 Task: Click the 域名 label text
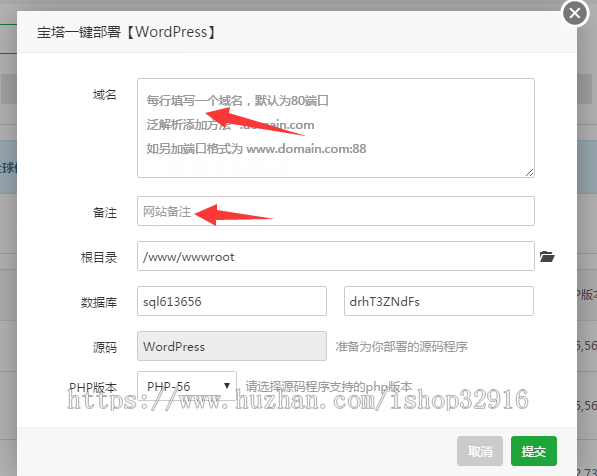[x=104, y=94]
